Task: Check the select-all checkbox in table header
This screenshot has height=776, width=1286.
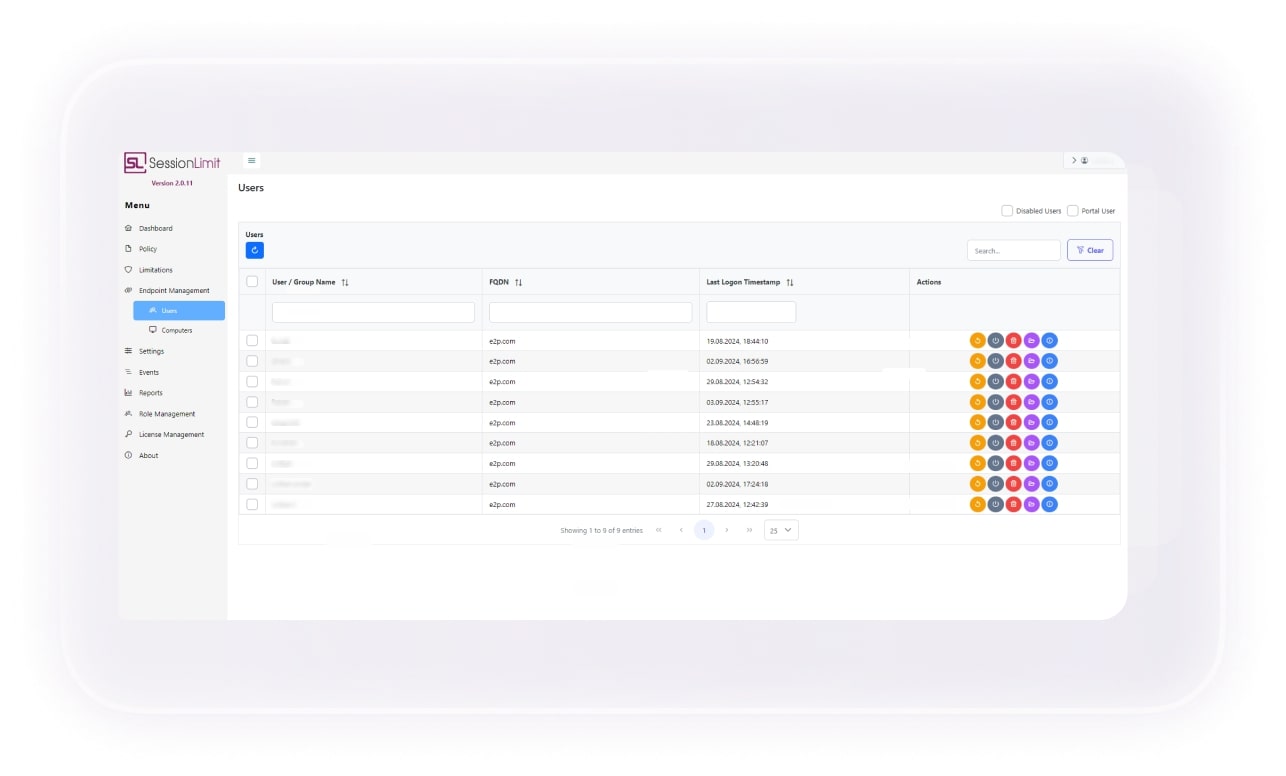Action: coord(252,282)
